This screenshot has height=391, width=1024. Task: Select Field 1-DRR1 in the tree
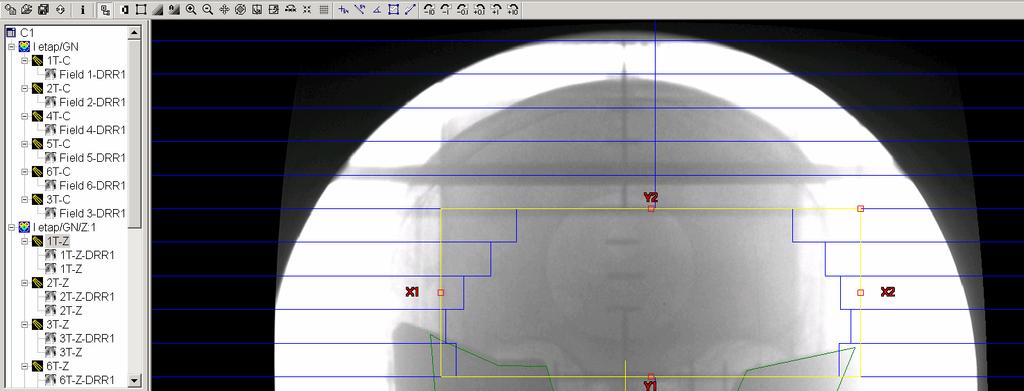(x=91, y=74)
